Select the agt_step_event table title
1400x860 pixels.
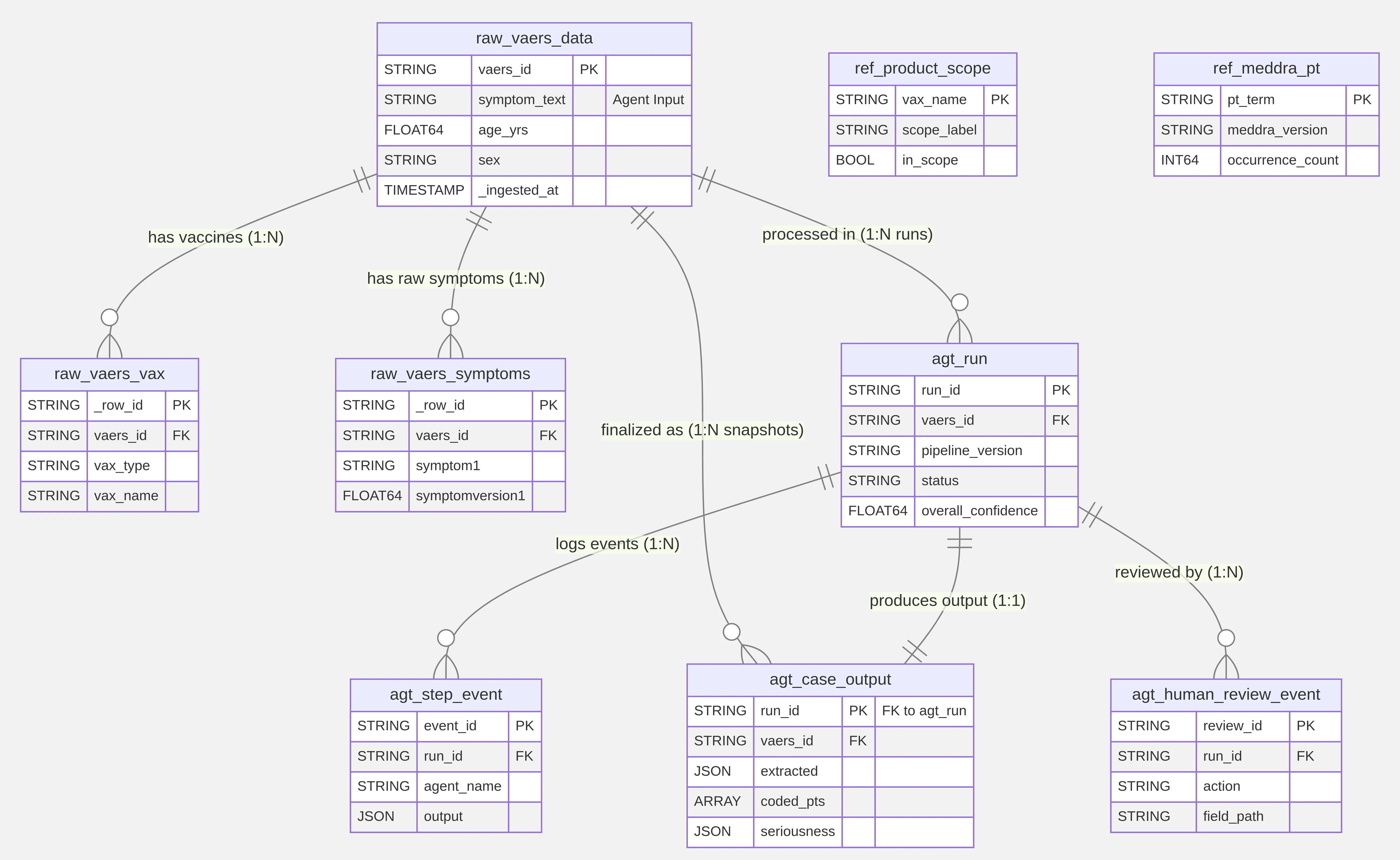tap(446, 695)
